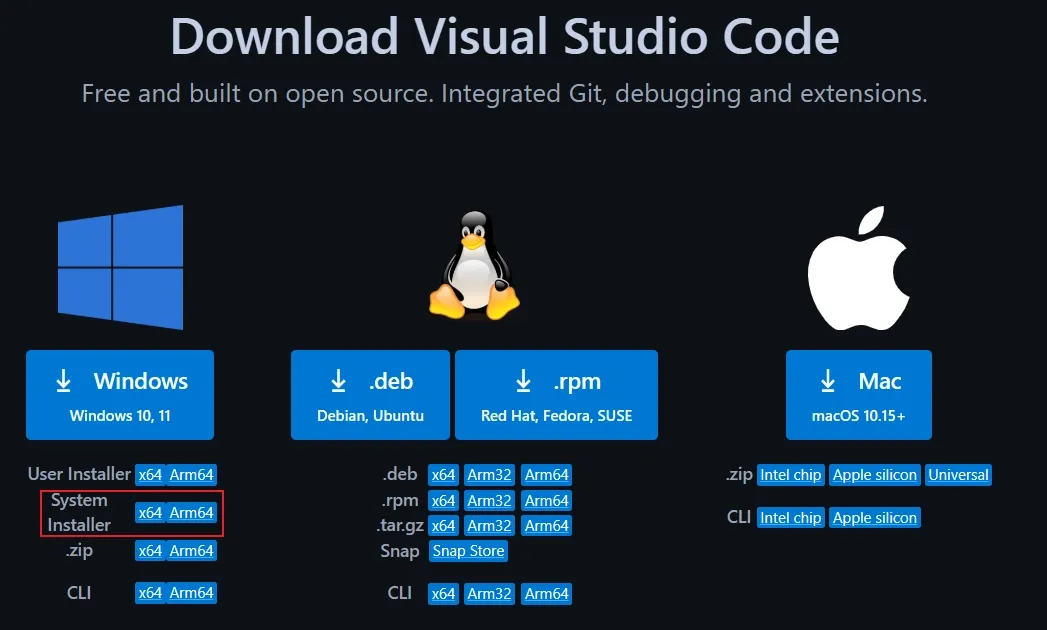Download Linux .tar.gz Arm64 archive
This screenshot has width=1047, height=630.
(x=547, y=526)
